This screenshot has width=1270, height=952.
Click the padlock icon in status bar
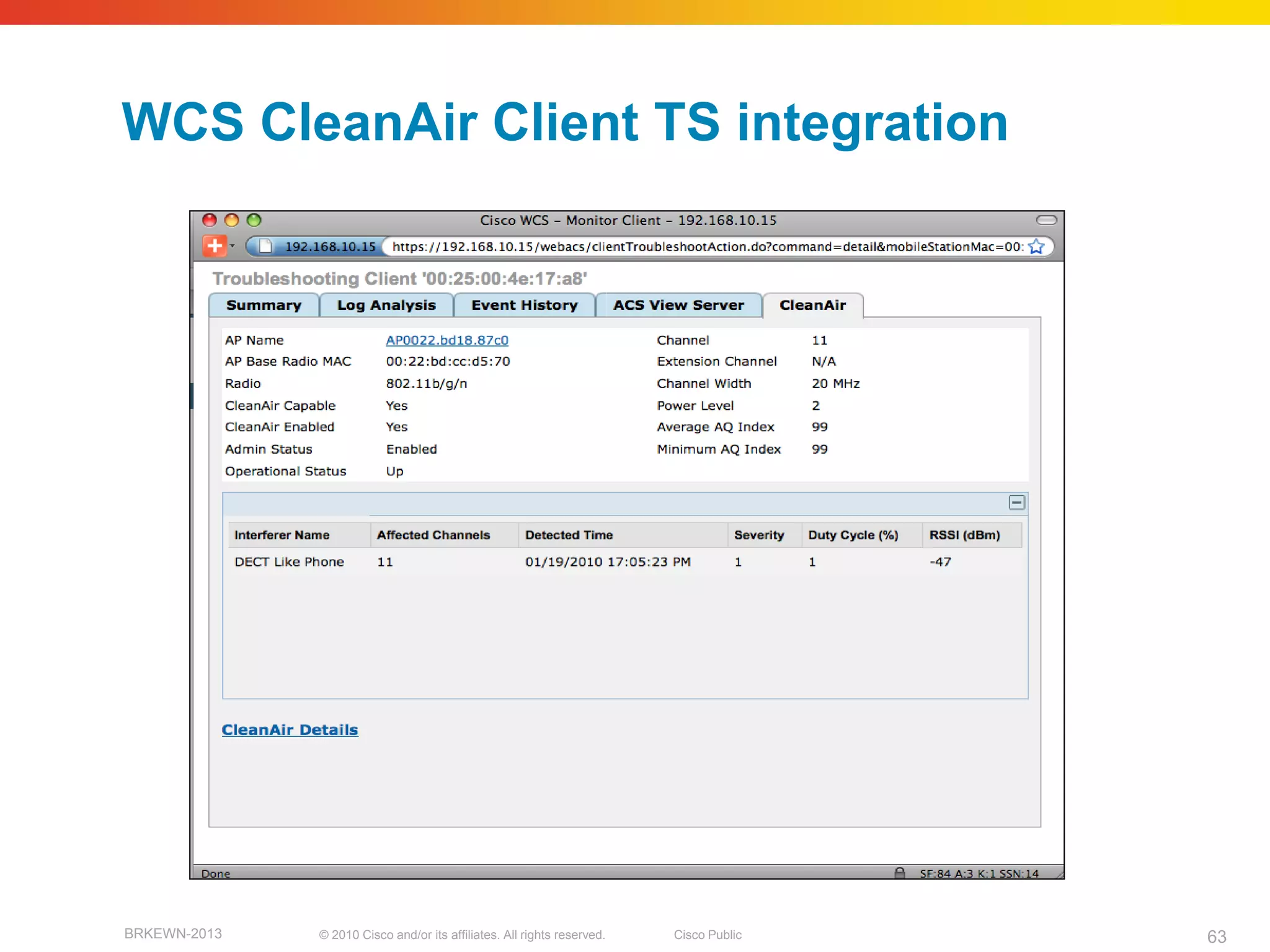pyautogui.click(x=900, y=873)
